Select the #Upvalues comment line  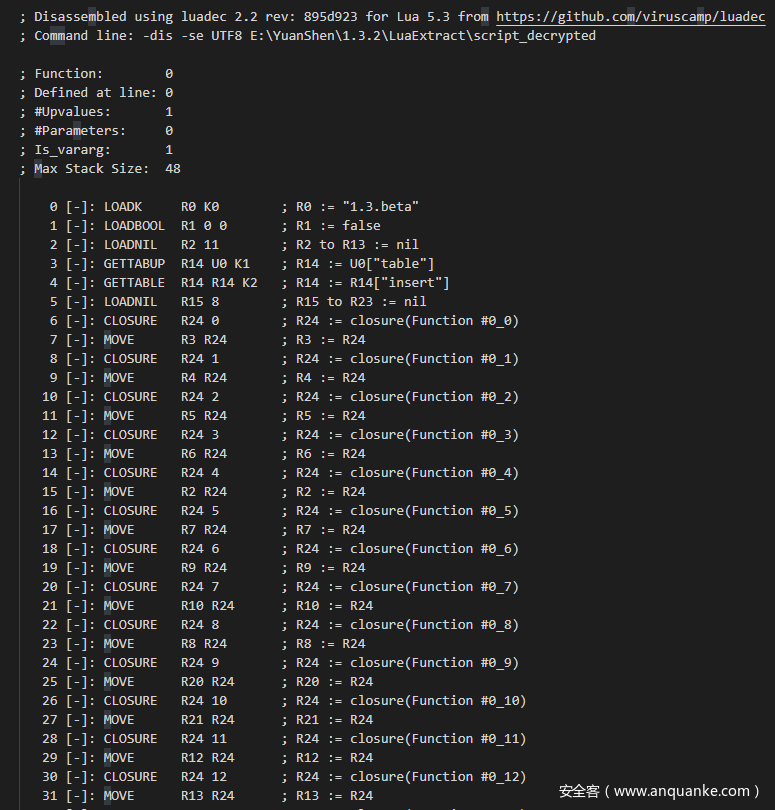(96, 112)
